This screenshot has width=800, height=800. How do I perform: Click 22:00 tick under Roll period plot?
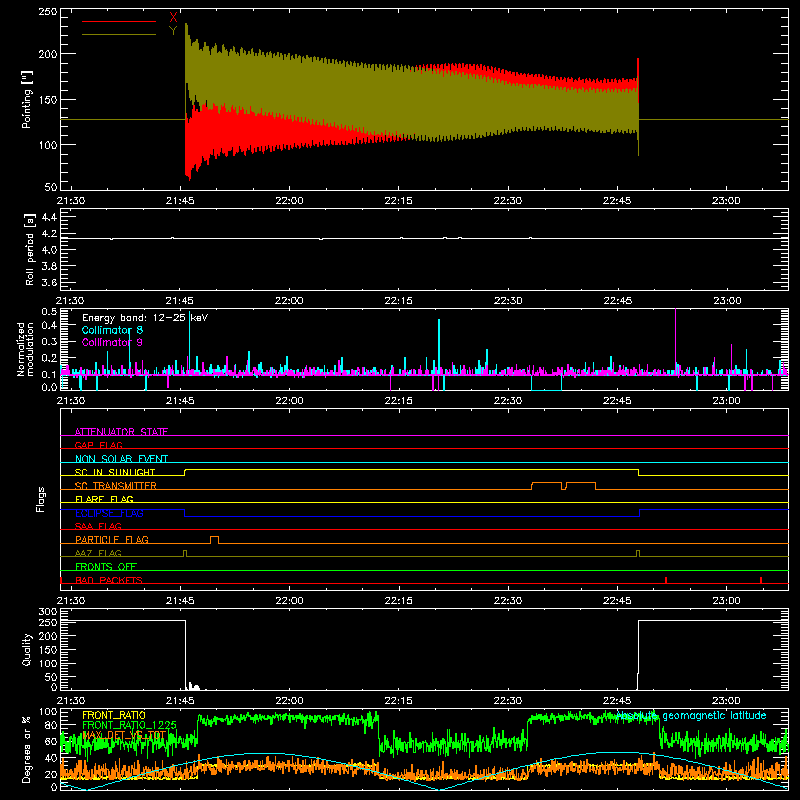click(x=289, y=301)
